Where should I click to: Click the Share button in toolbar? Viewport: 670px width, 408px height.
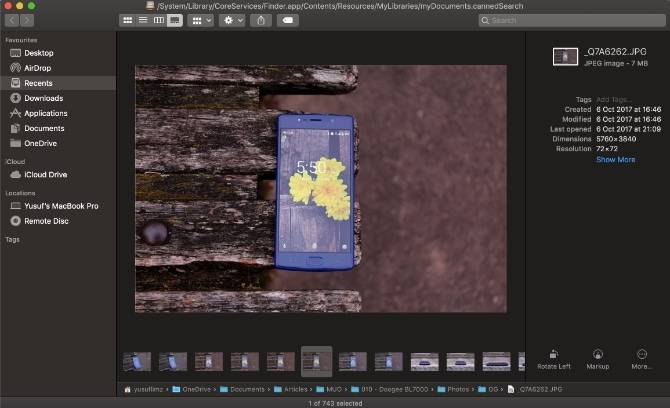[261, 20]
